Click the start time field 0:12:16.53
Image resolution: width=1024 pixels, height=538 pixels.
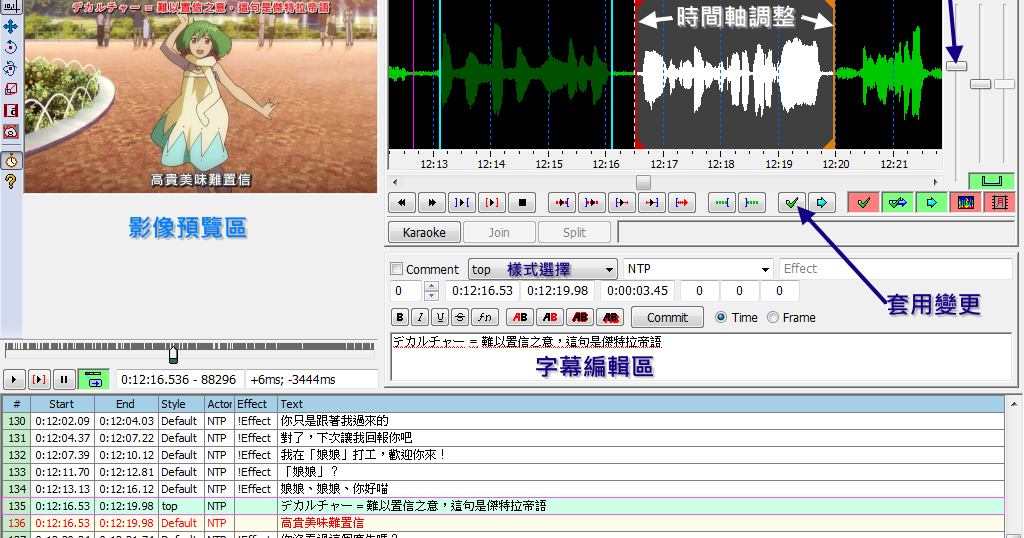[482, 291]
